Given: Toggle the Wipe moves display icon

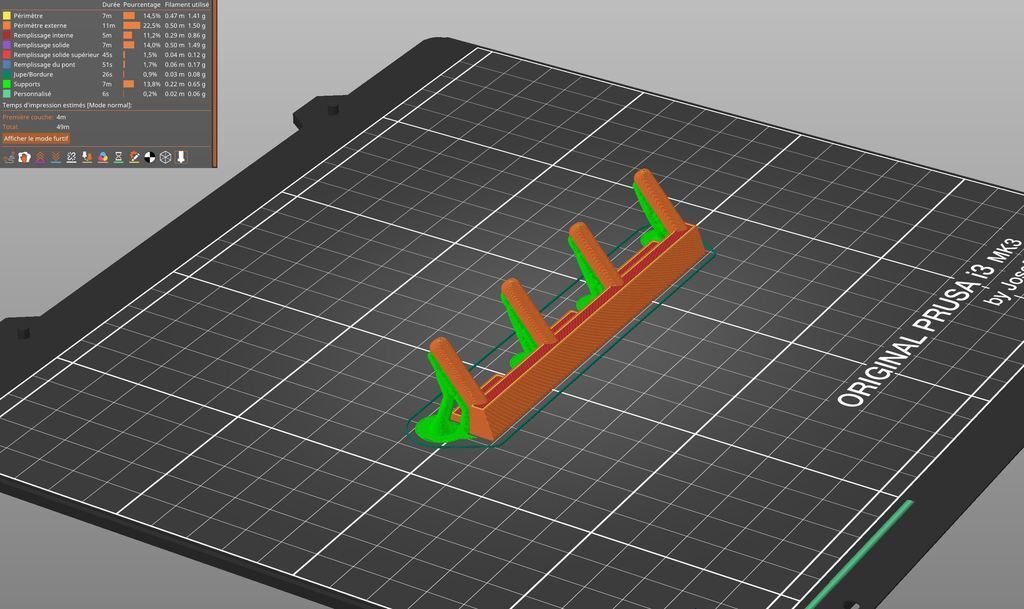Looking at the screenshot, I should [25, 157].
